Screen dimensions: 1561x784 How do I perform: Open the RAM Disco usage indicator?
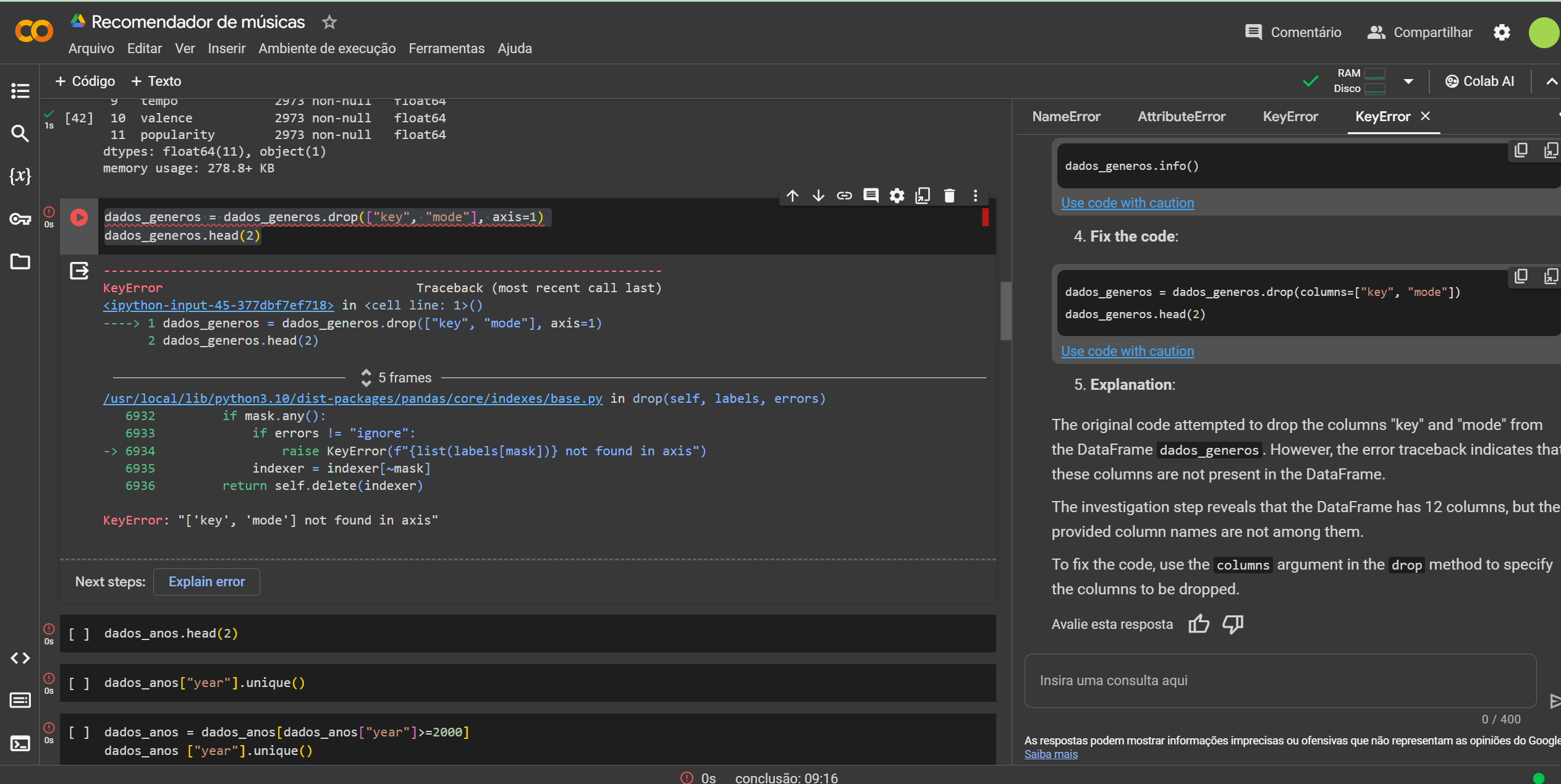pos(1359,81)
